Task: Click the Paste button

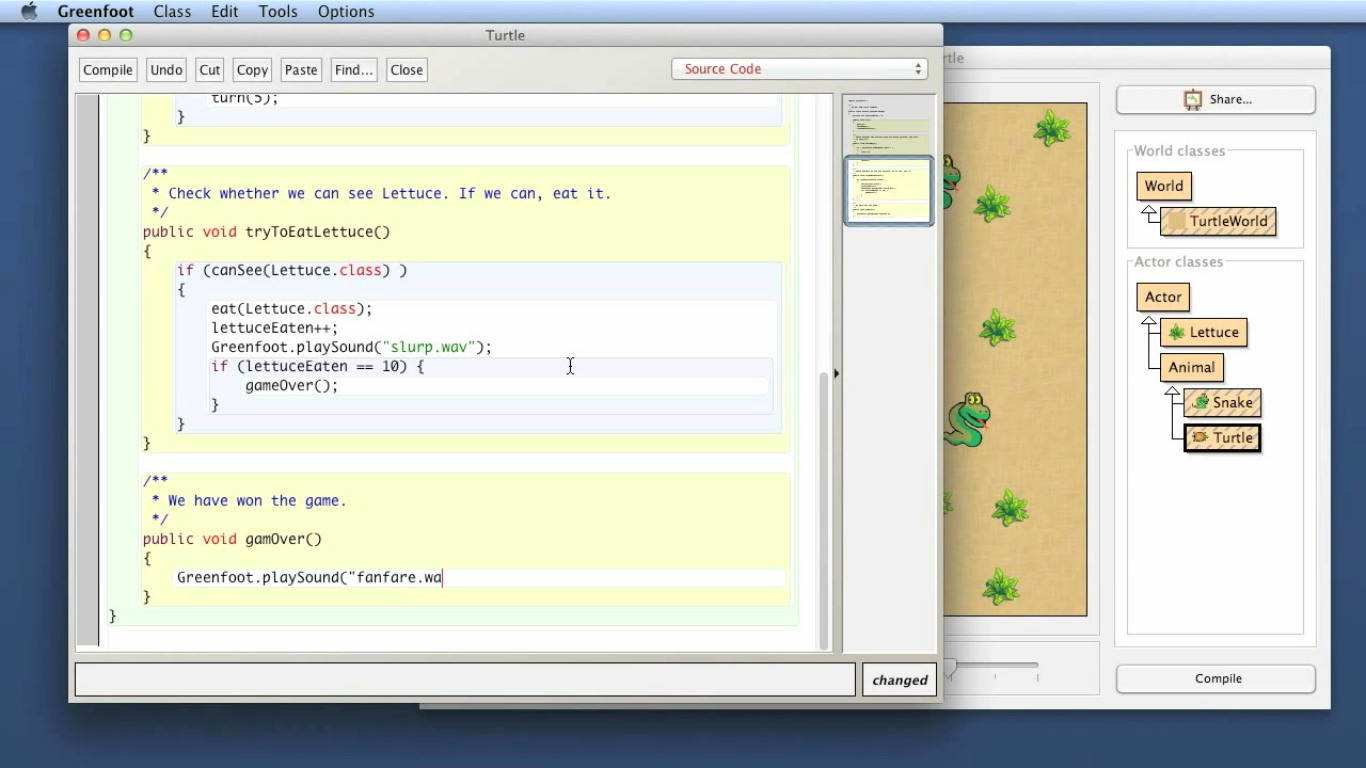Action: click(301, 70)
